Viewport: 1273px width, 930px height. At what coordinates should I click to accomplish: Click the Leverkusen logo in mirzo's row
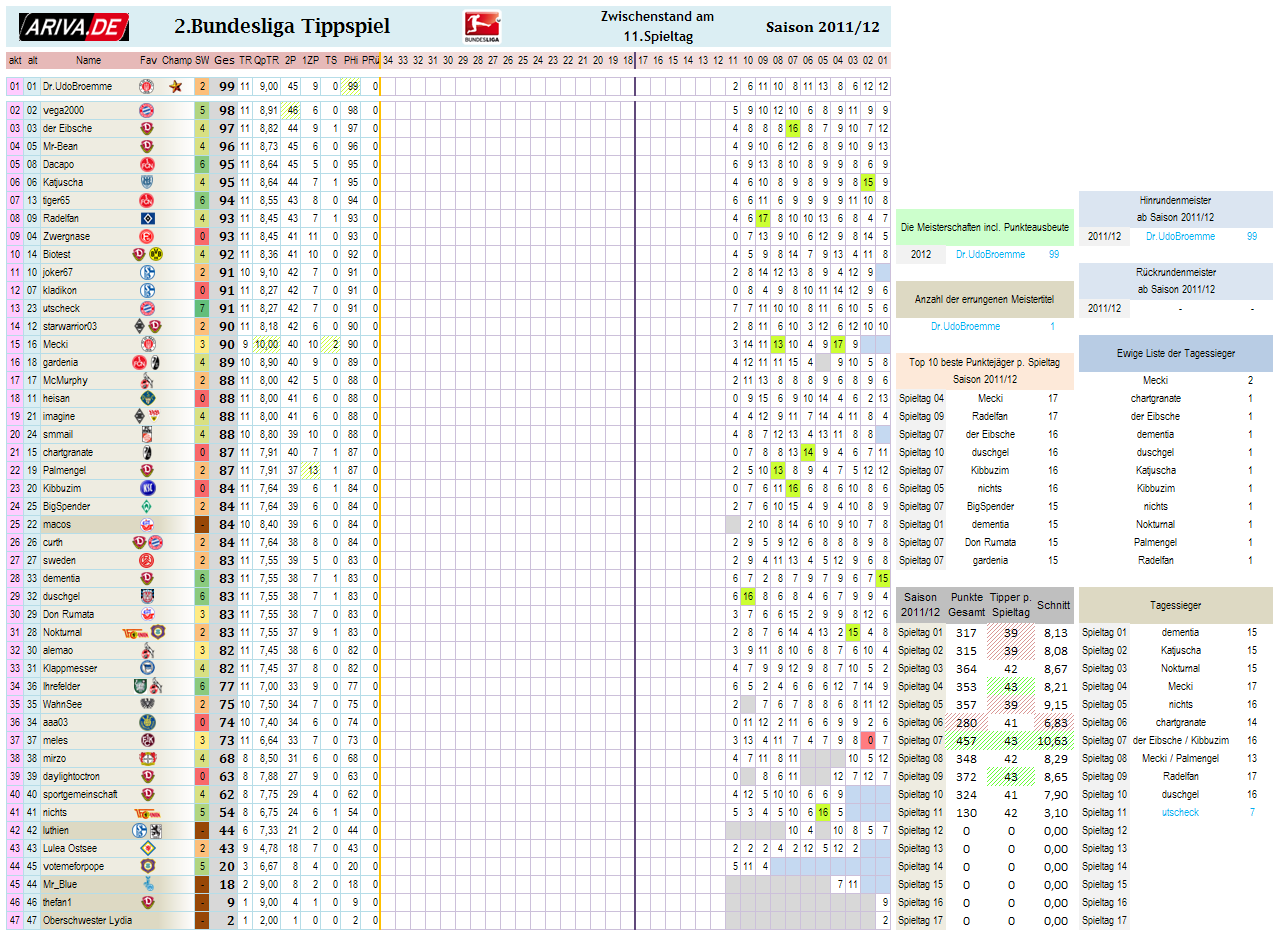point(147,759)
